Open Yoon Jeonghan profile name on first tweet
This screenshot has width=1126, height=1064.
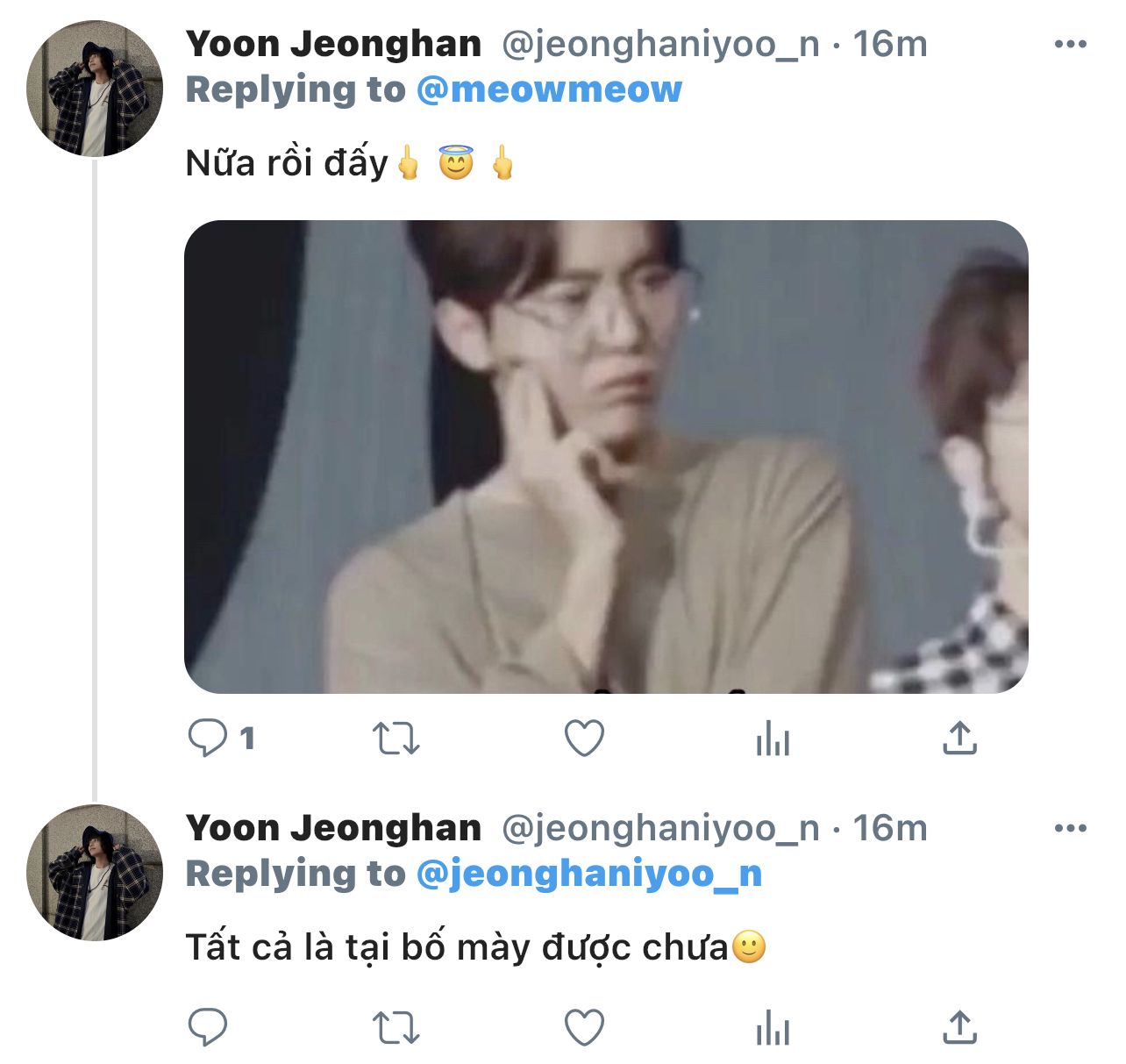tap(333, 44)
